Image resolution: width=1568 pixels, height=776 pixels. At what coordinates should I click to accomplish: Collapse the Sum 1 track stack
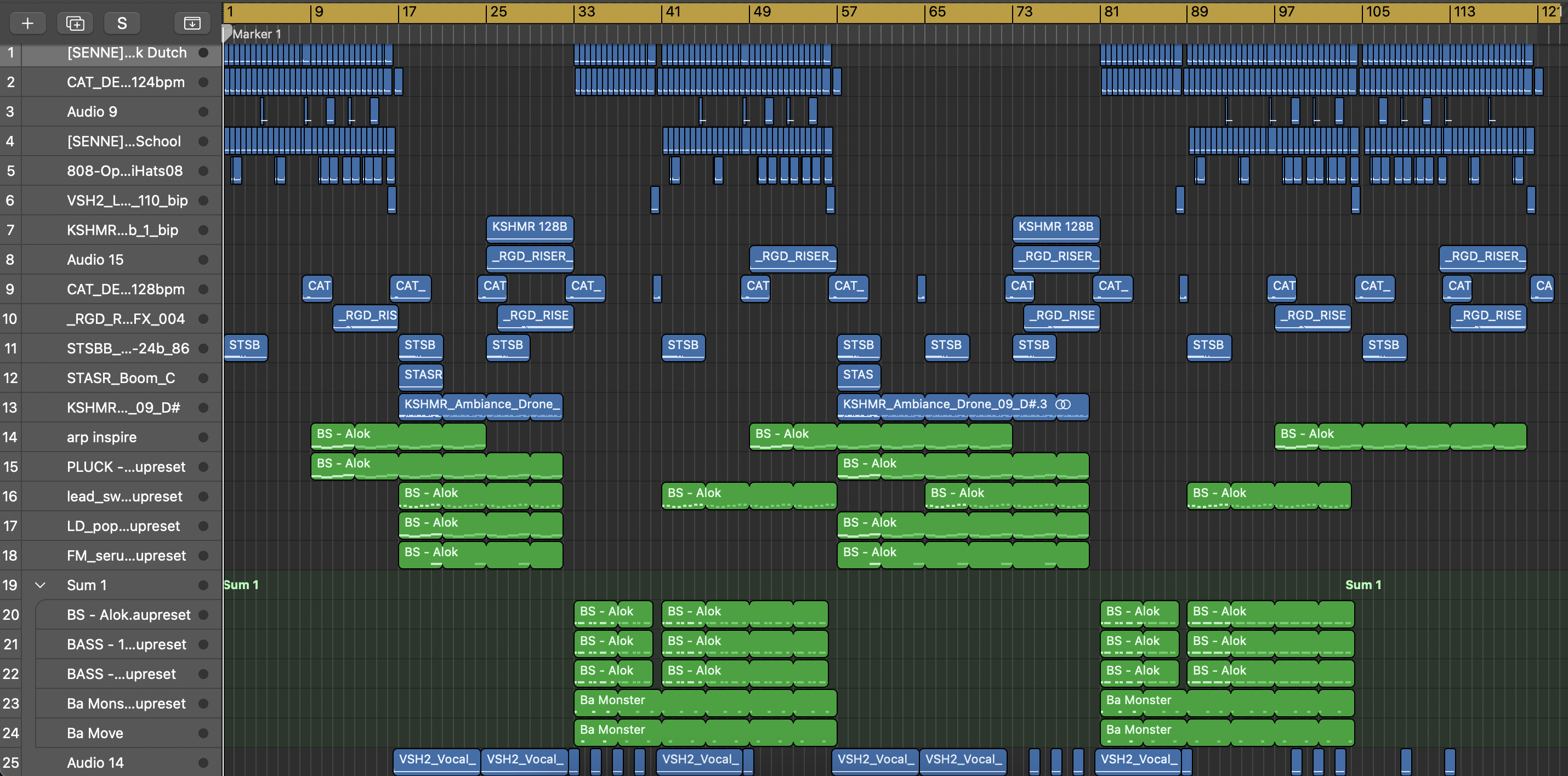(40, 585)
